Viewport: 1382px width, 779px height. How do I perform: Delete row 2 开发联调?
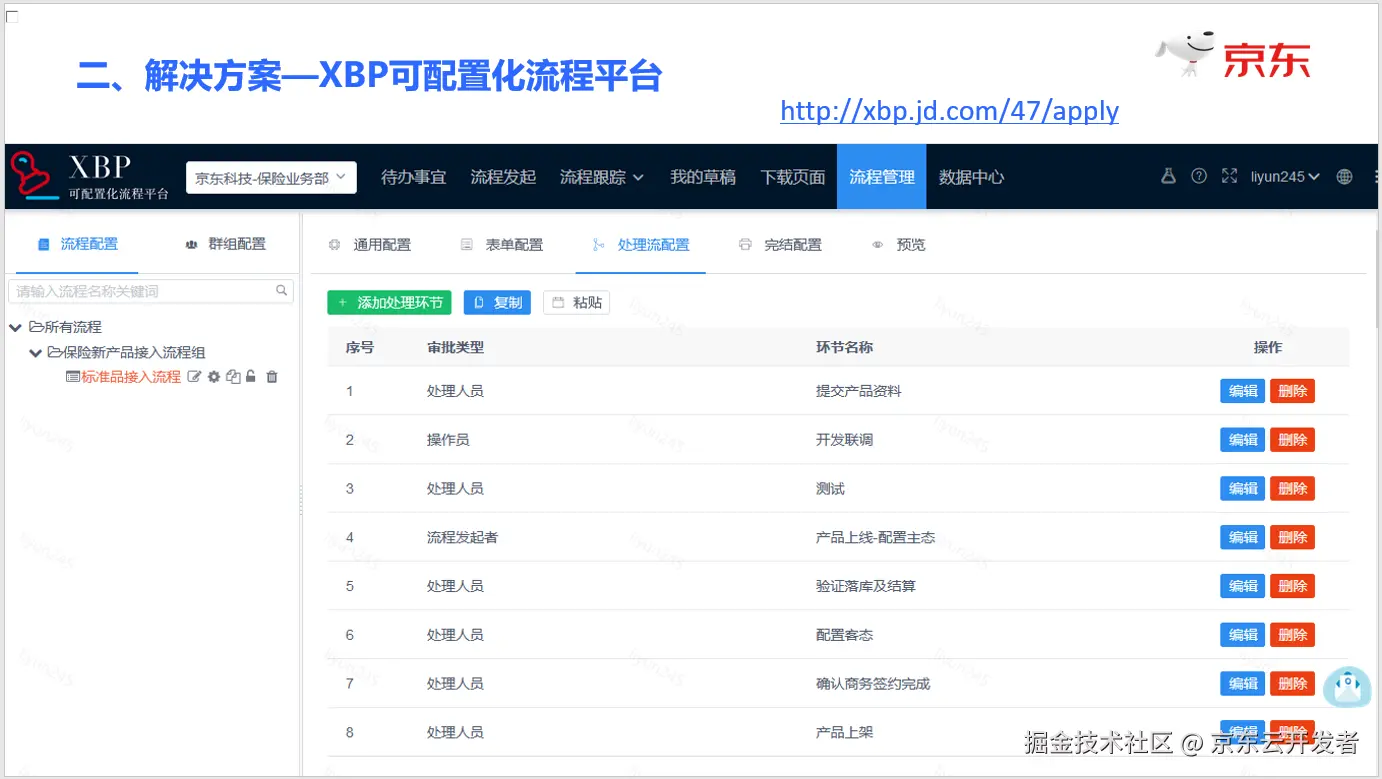(x=1292, y=440)
